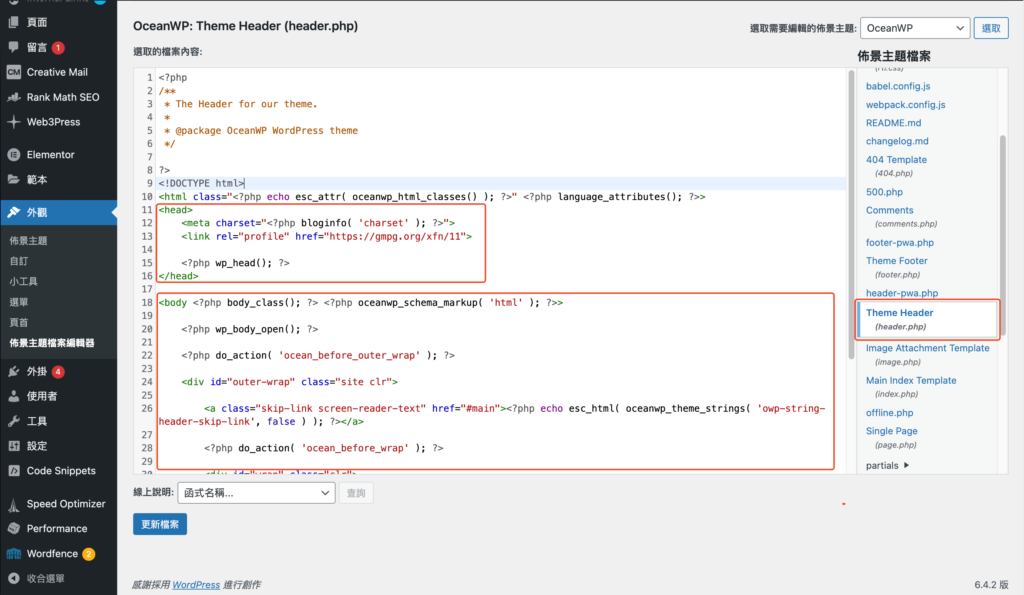This screenshot has width=1024, height=595.
Task: Click the Comments (留言) bubble icon
Action: pos(13,47)
